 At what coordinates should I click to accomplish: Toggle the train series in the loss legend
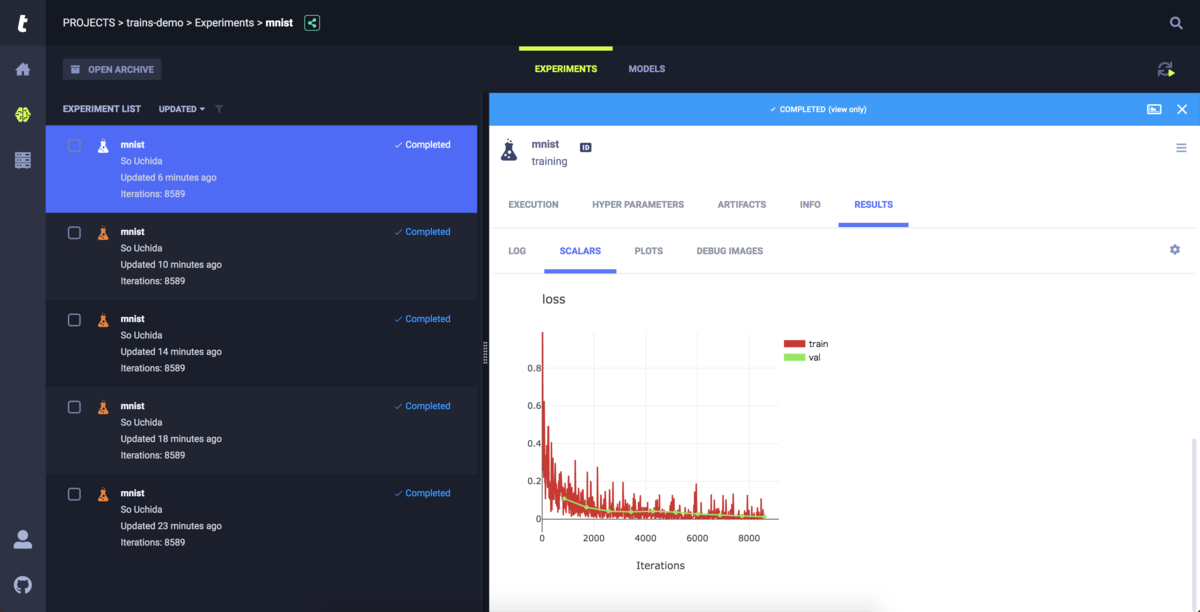806,344
